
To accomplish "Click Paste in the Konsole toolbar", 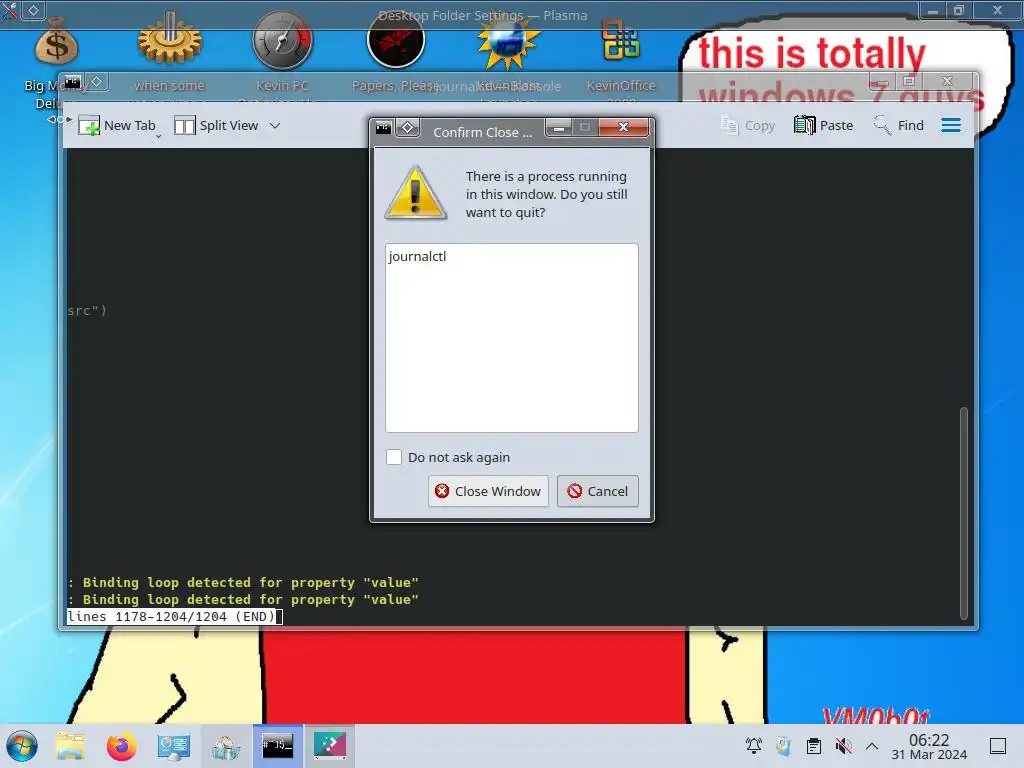I will pyautogui.click(x=824, y=125).
